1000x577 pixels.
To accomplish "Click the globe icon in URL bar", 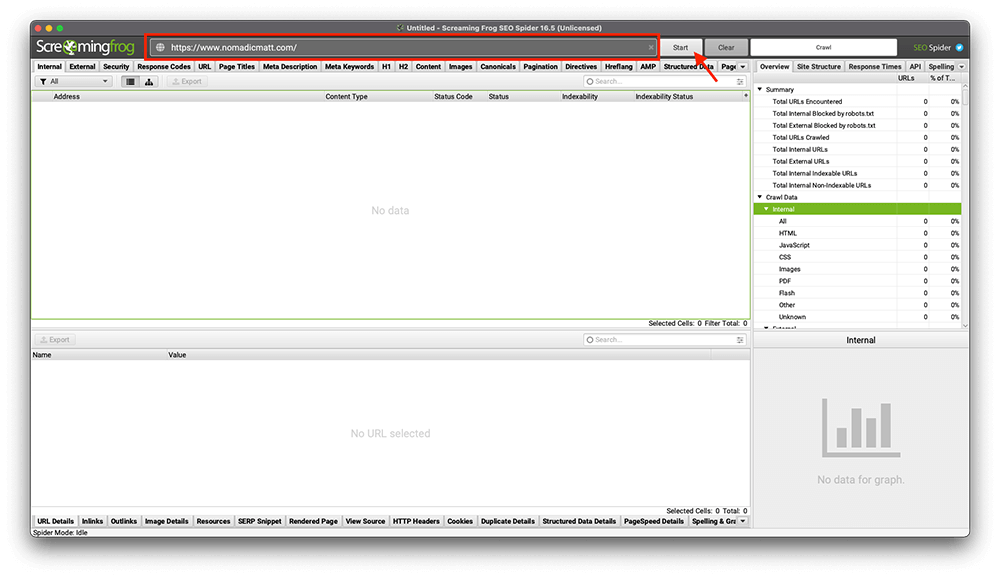I will point(161,47).
